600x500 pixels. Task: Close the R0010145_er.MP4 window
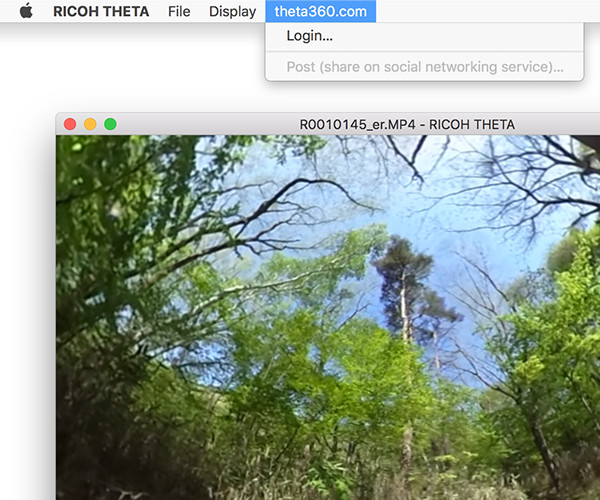point(70,124)
